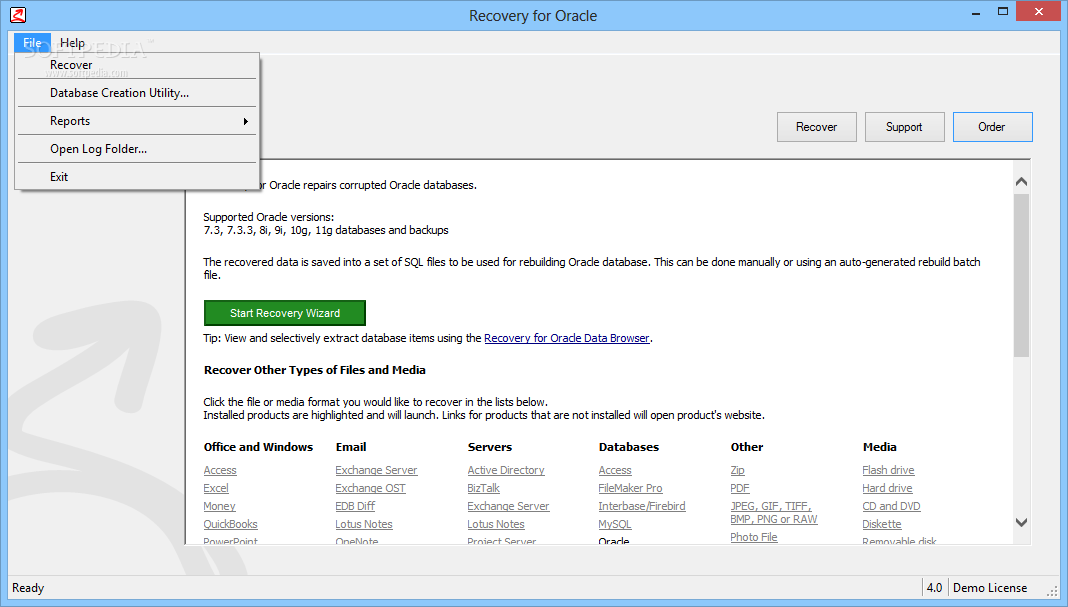This screenshot has width=1068, height=607.
Task: Open the Diskette link
Action: [881, 524]
